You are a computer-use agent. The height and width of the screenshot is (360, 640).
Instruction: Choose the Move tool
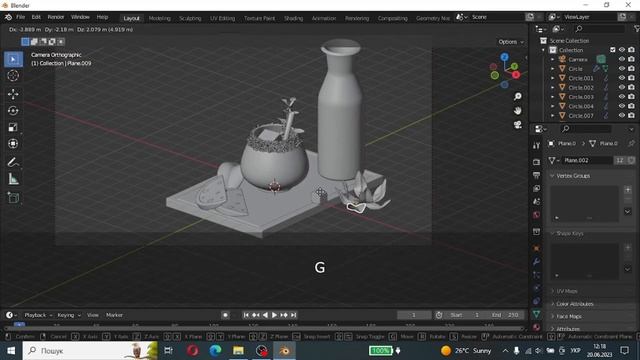(13, 94)
